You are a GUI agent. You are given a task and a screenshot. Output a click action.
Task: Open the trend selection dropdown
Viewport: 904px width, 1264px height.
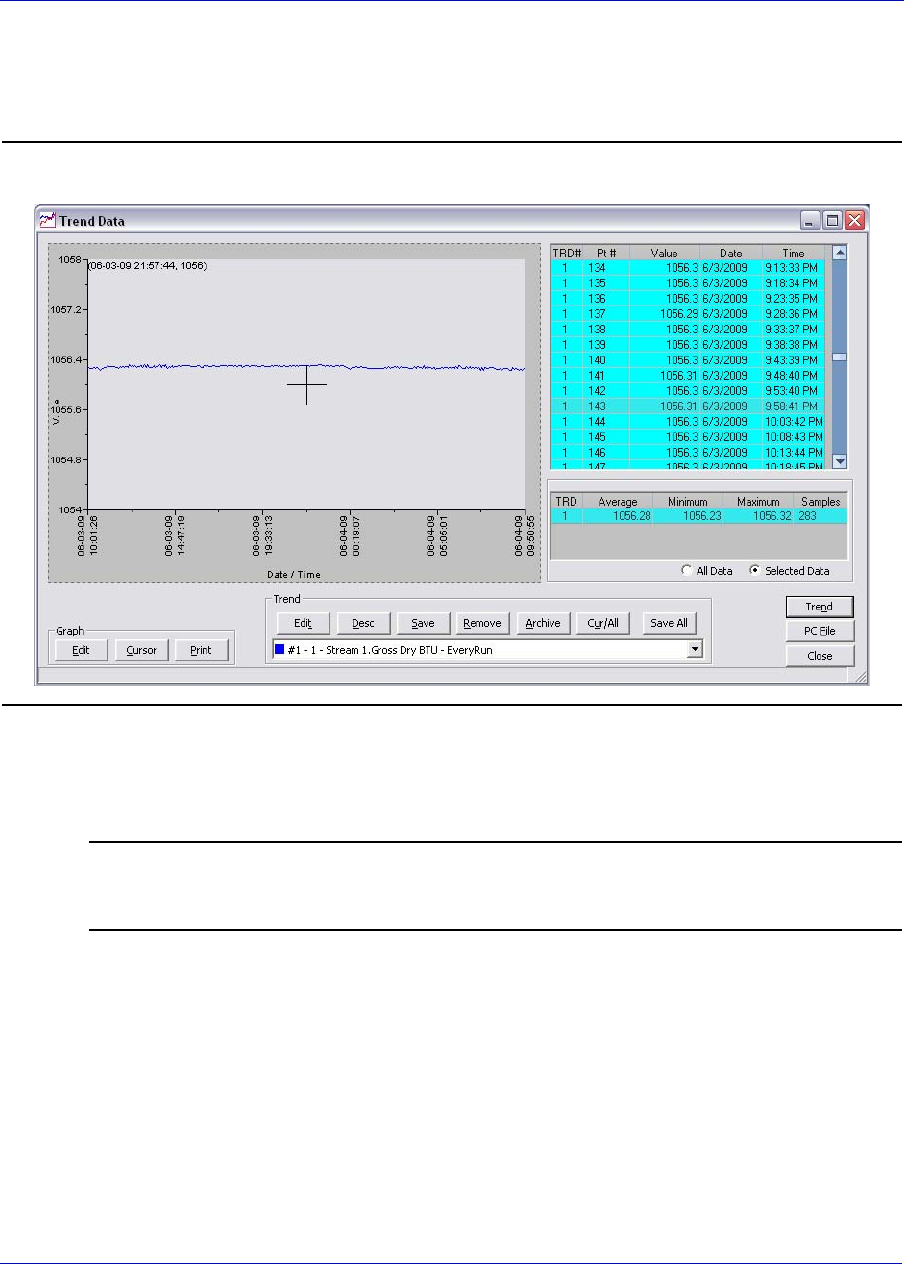(696, 649)
